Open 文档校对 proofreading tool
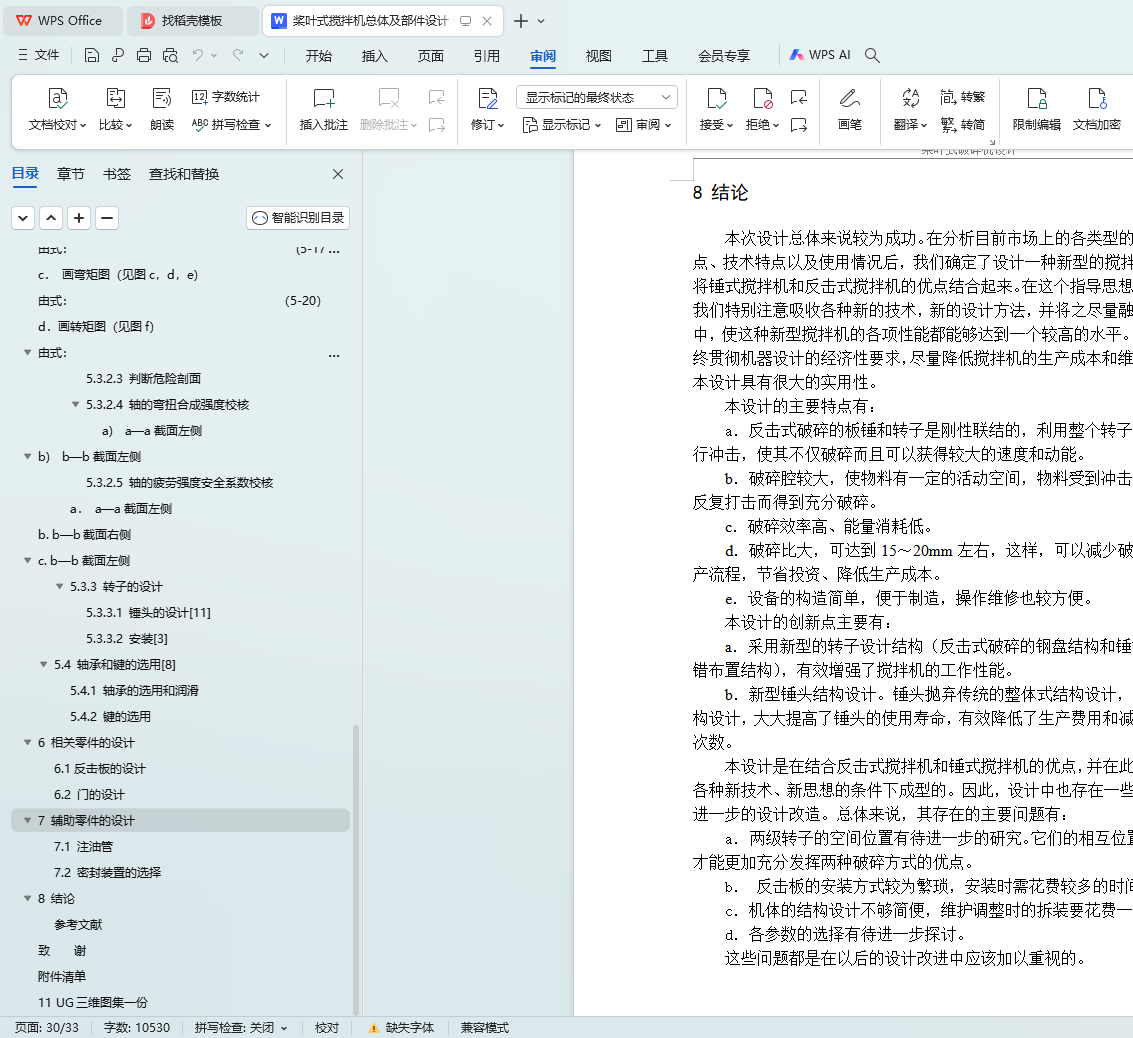 [57, 110]
